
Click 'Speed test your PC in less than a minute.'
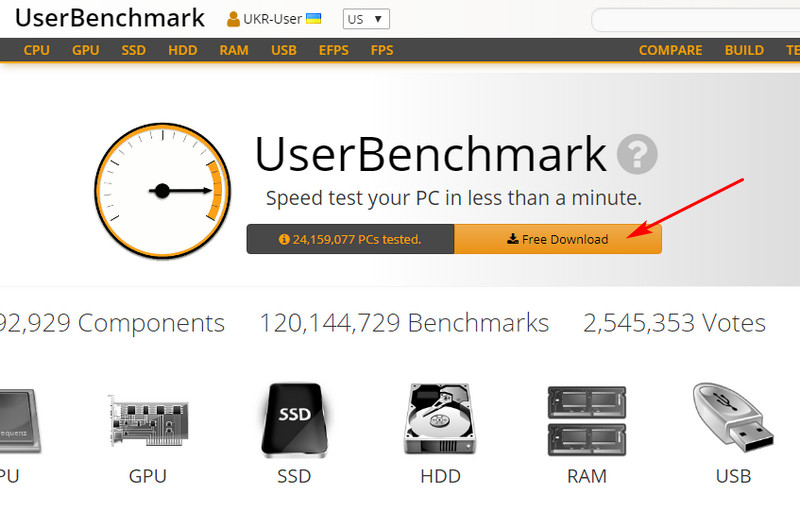454,198
